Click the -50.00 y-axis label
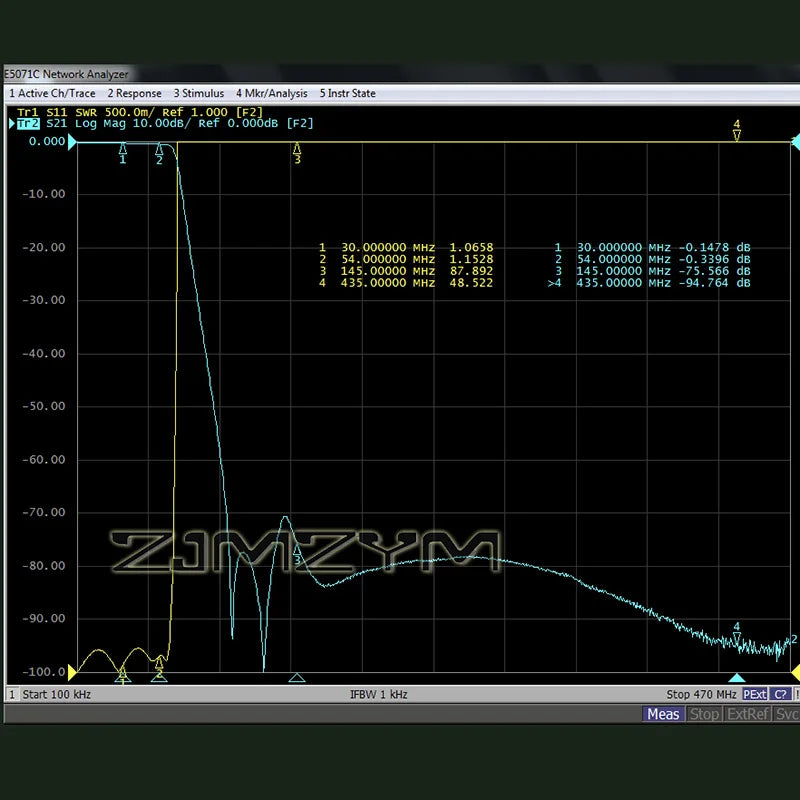800x800 pixels. point(44,406)
